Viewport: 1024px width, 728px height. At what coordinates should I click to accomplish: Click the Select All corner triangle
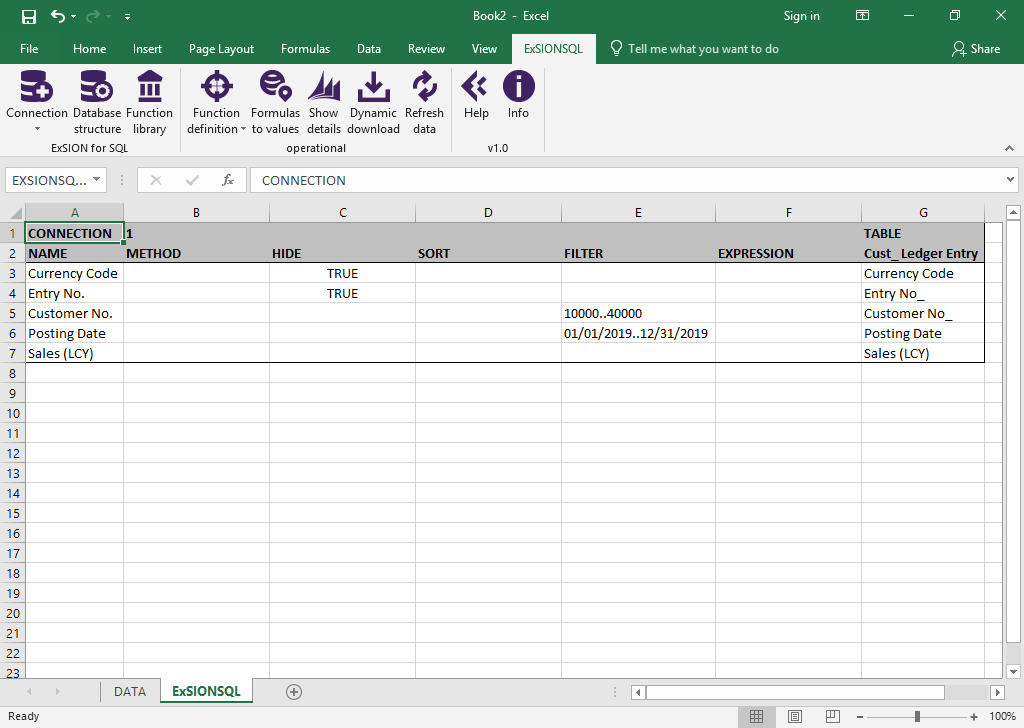tap(16, 212)
